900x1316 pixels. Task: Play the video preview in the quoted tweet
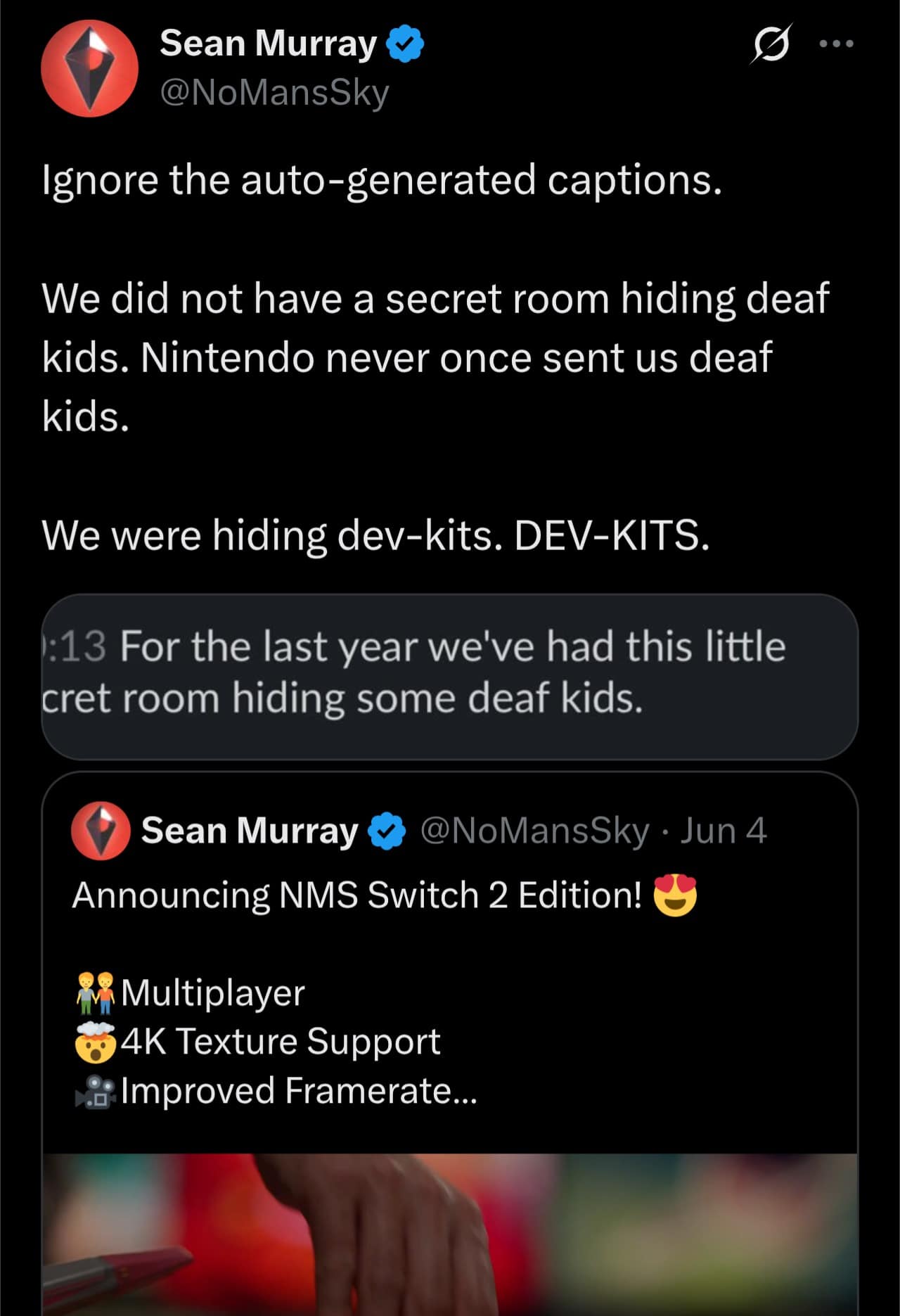(x=449, y=1234)
